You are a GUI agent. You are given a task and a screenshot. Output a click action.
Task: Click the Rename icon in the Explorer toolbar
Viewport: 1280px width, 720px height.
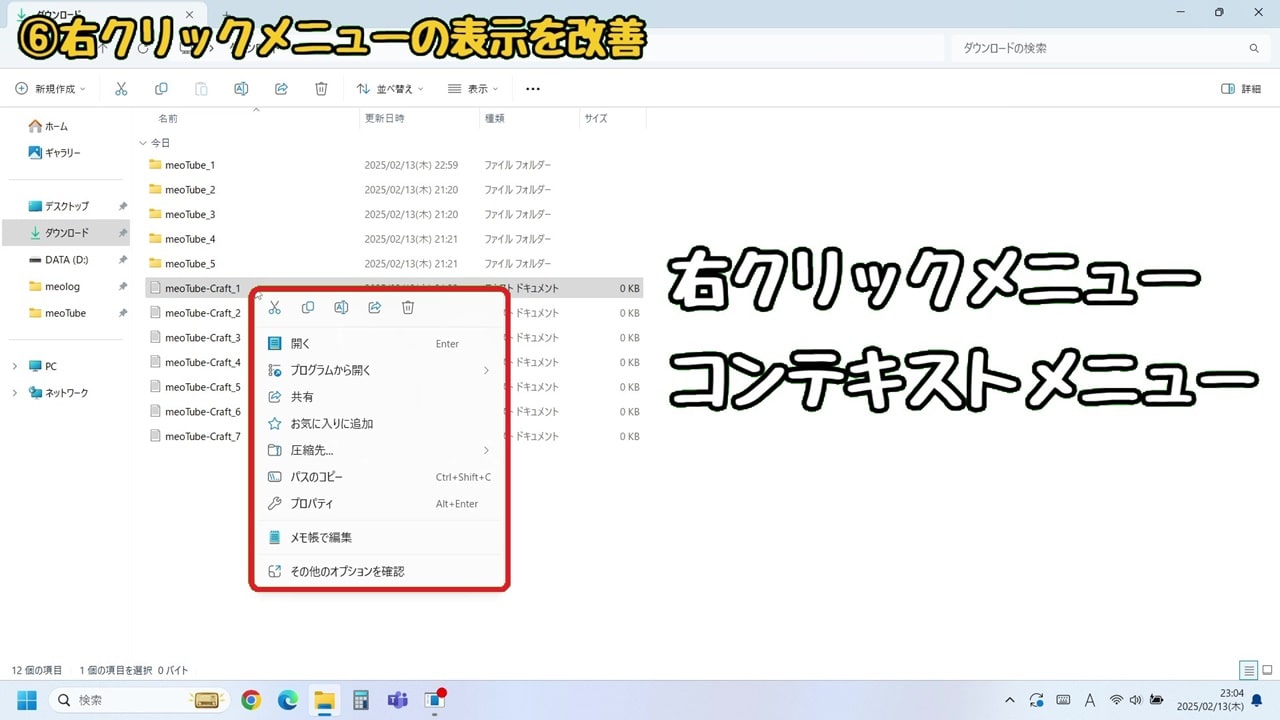tap(241, 89)
